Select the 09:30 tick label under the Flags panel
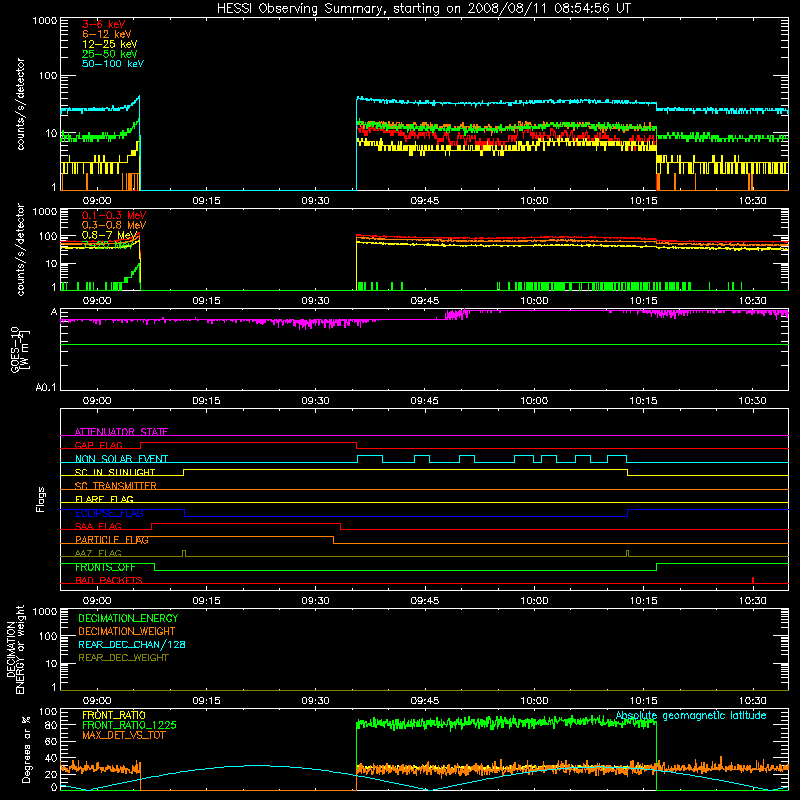 (x=316, y=601)
